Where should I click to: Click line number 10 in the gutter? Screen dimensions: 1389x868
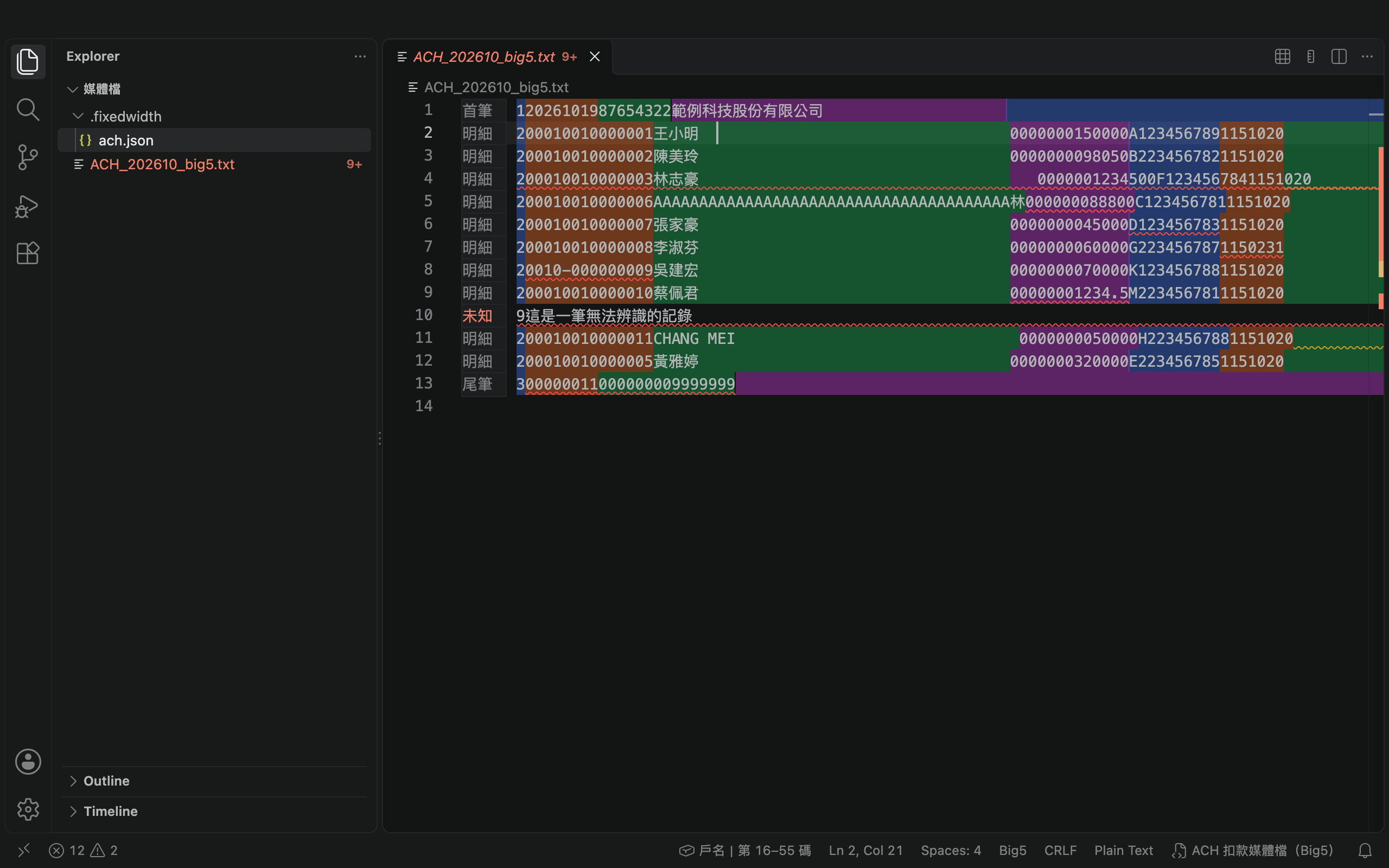coord(424,315)
